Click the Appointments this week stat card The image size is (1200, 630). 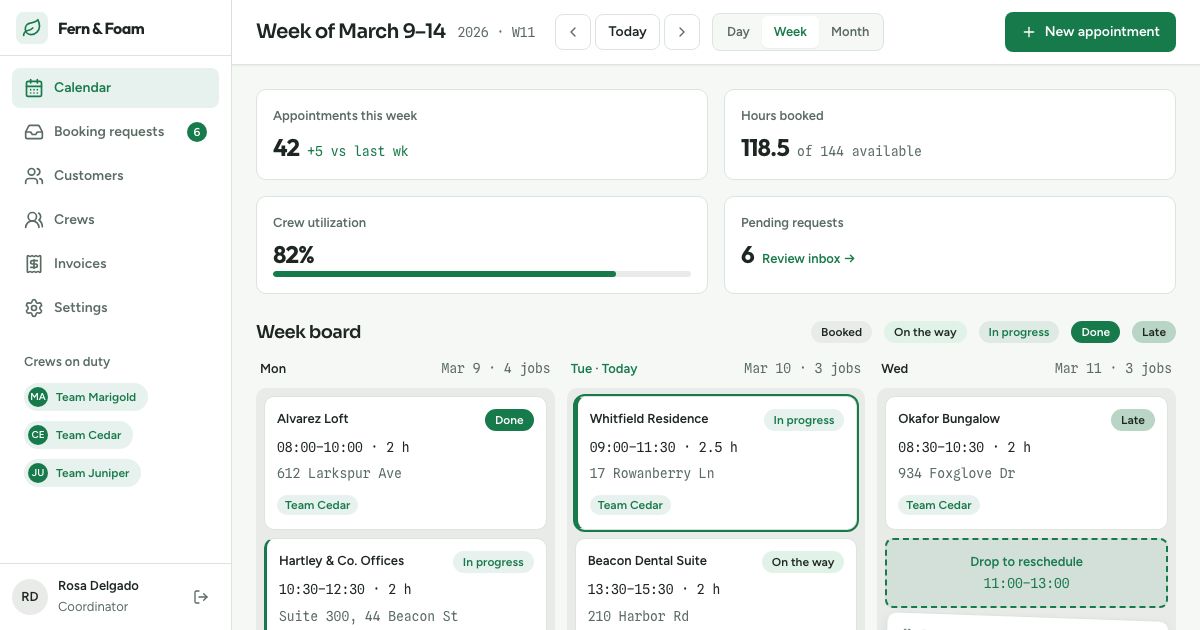pyautogui.click(x=482, y=135)
